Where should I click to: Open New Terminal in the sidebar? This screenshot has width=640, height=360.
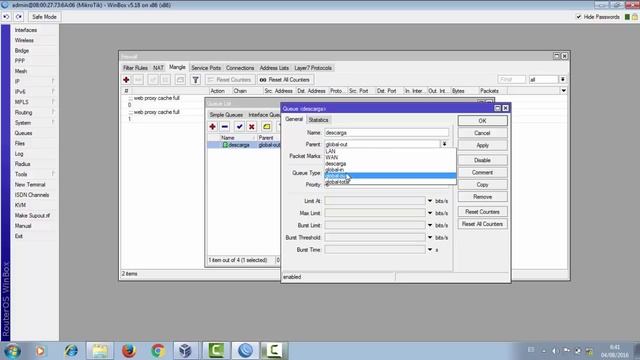30,184
